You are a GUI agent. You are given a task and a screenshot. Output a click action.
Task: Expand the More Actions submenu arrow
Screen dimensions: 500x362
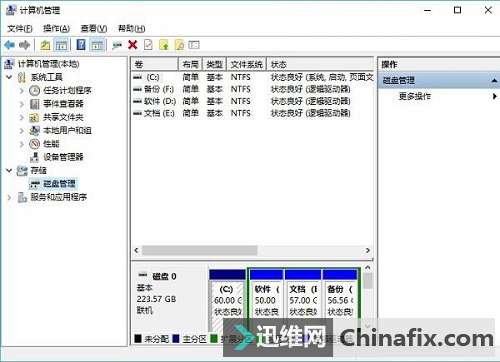click(x=495, y=97)
